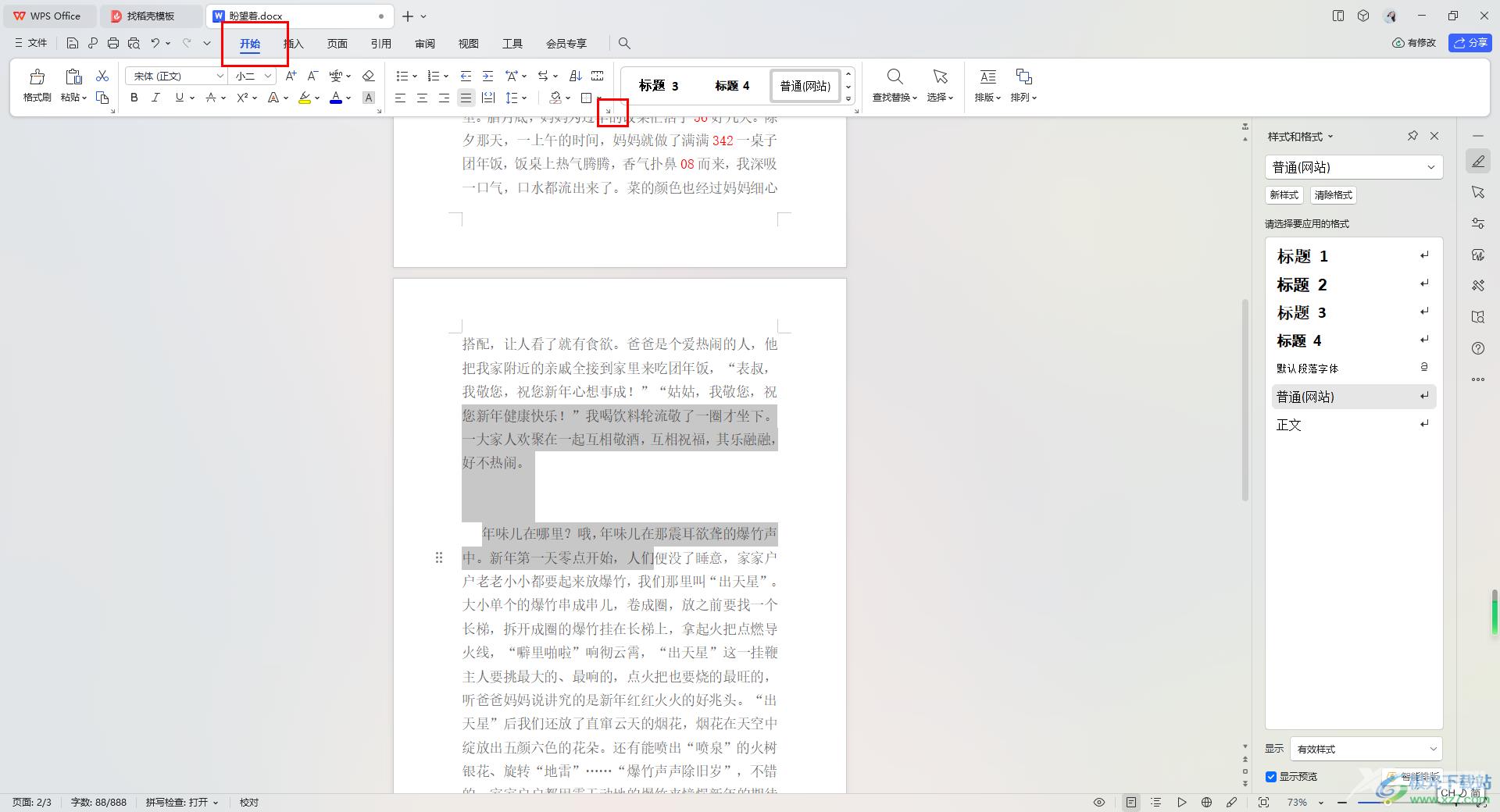Open the File menu

click(31, 43)
